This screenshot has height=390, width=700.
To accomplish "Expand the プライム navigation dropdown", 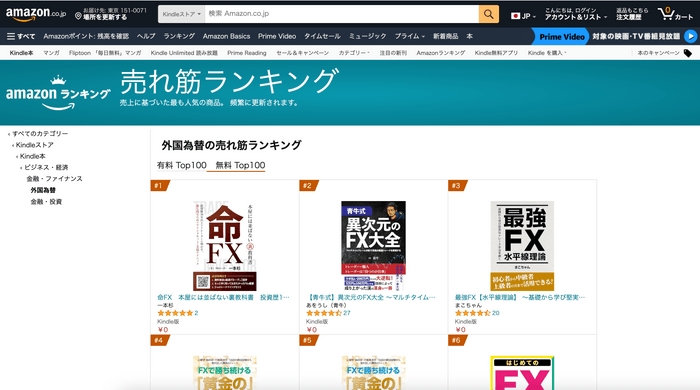I will [x=409, y=36].
